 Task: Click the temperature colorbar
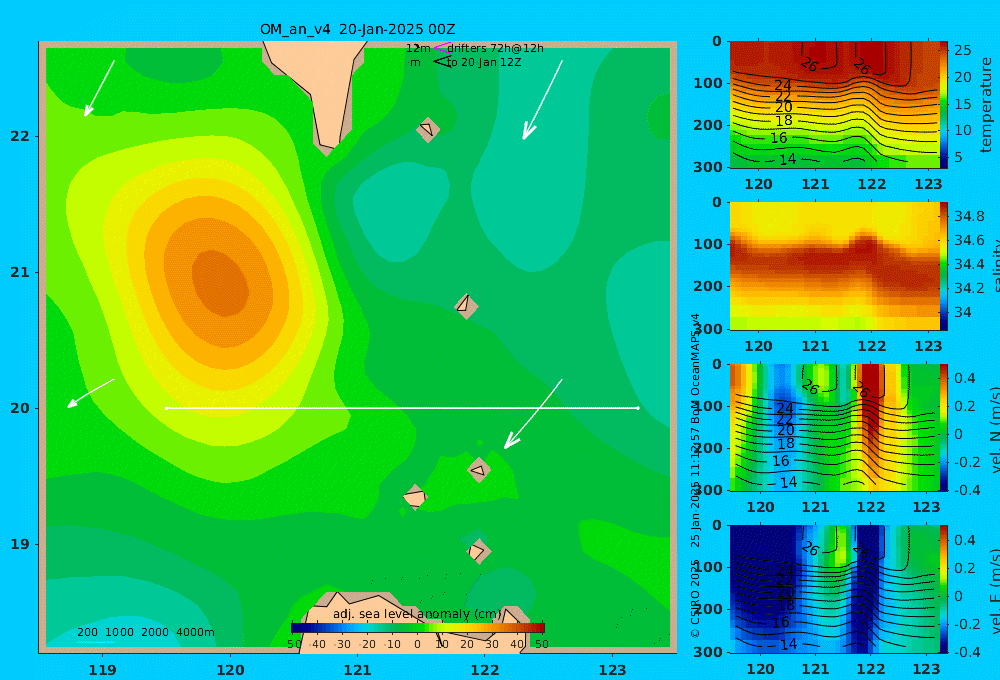[x=944, y=105]
